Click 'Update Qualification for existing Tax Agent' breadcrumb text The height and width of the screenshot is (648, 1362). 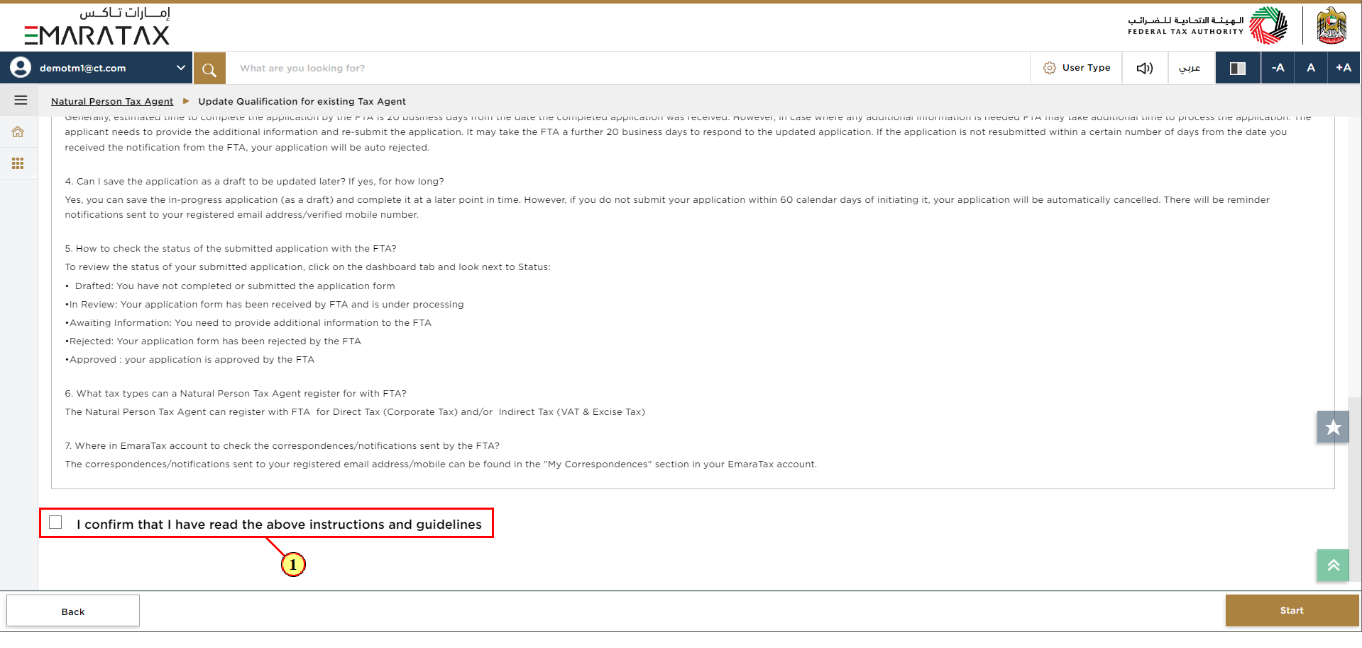tap(302, 102)
